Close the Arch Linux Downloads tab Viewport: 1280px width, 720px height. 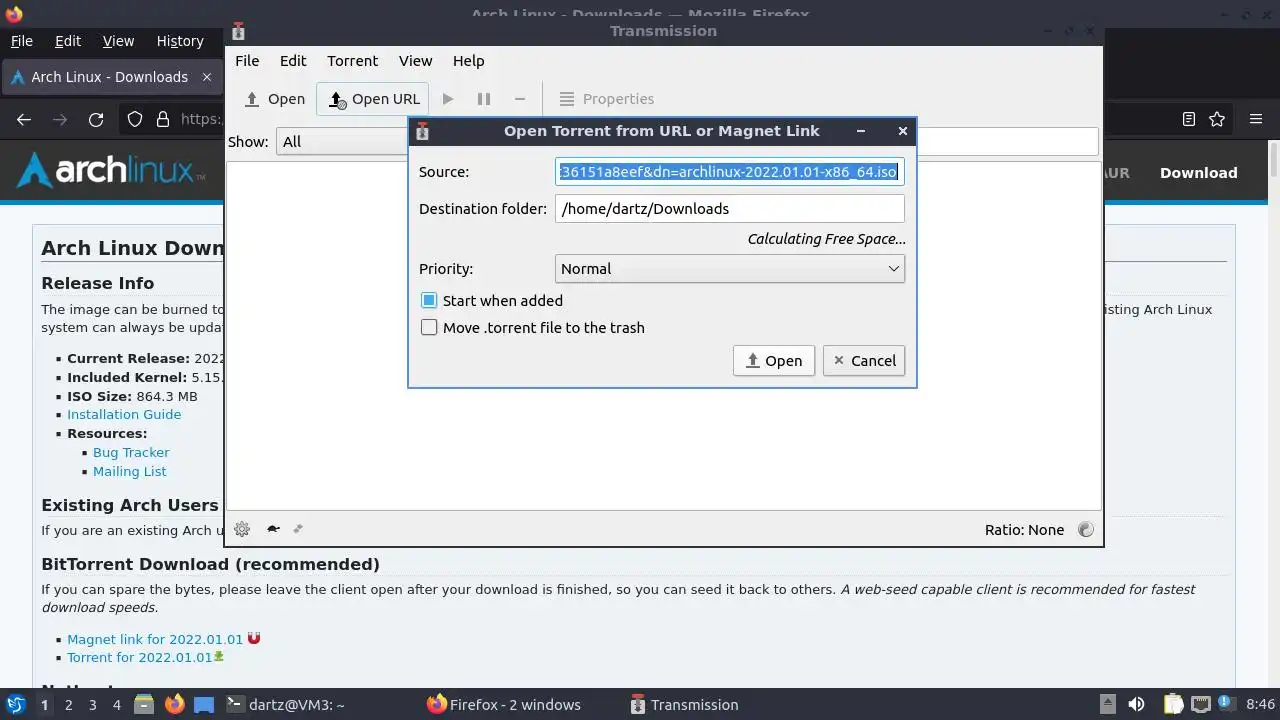(207, 77)
